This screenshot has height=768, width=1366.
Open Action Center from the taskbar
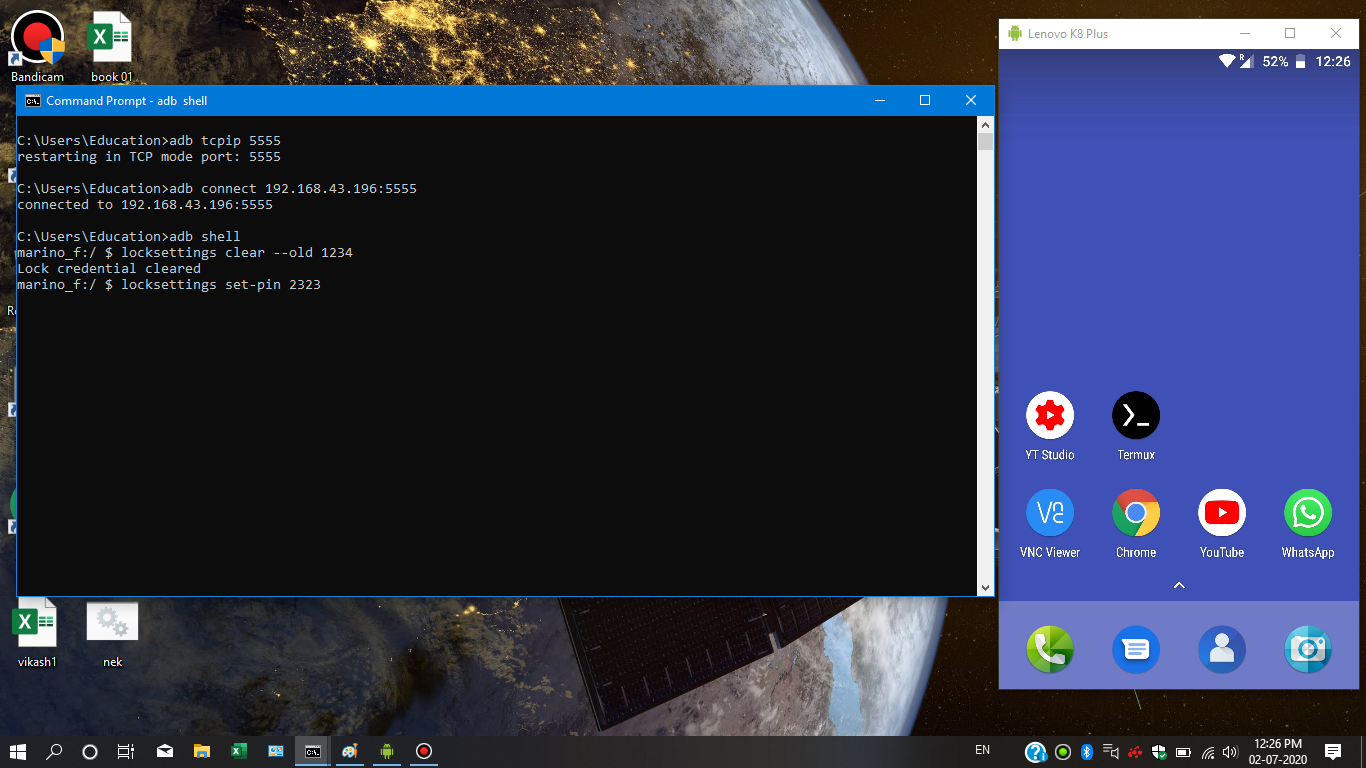pos(1334,751)
